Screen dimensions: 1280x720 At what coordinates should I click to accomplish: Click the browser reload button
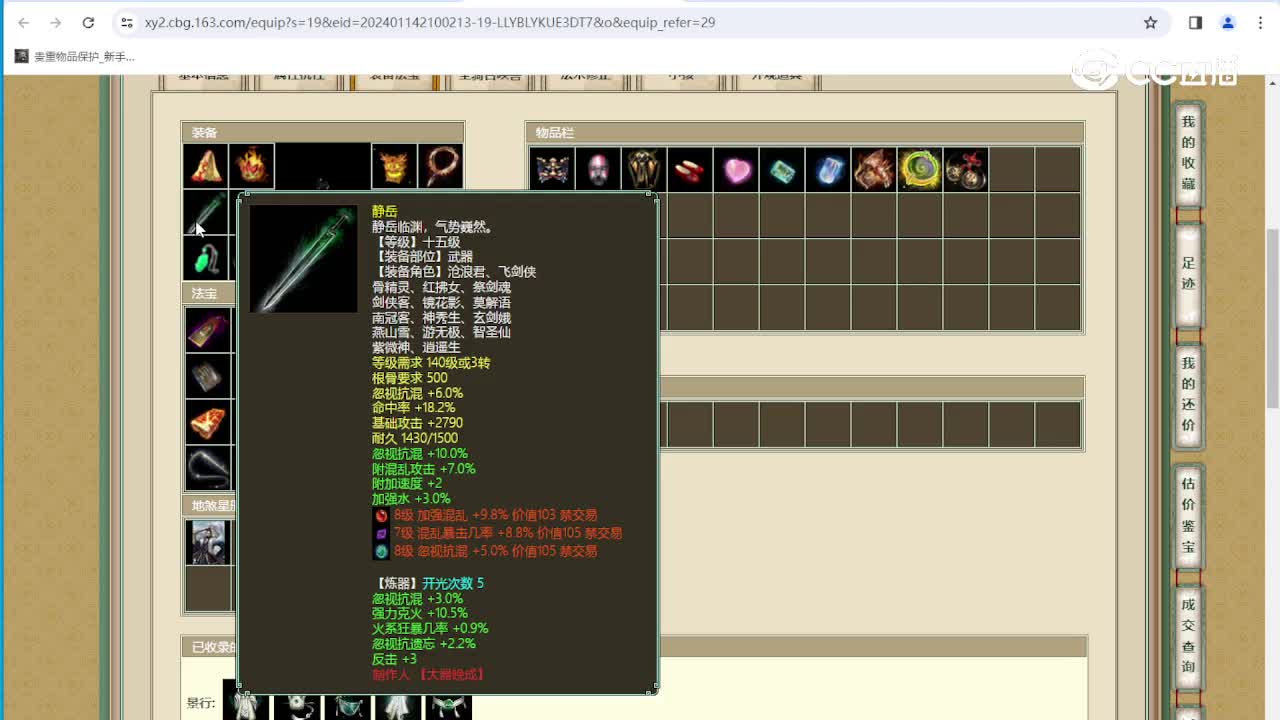coord(88,22)
